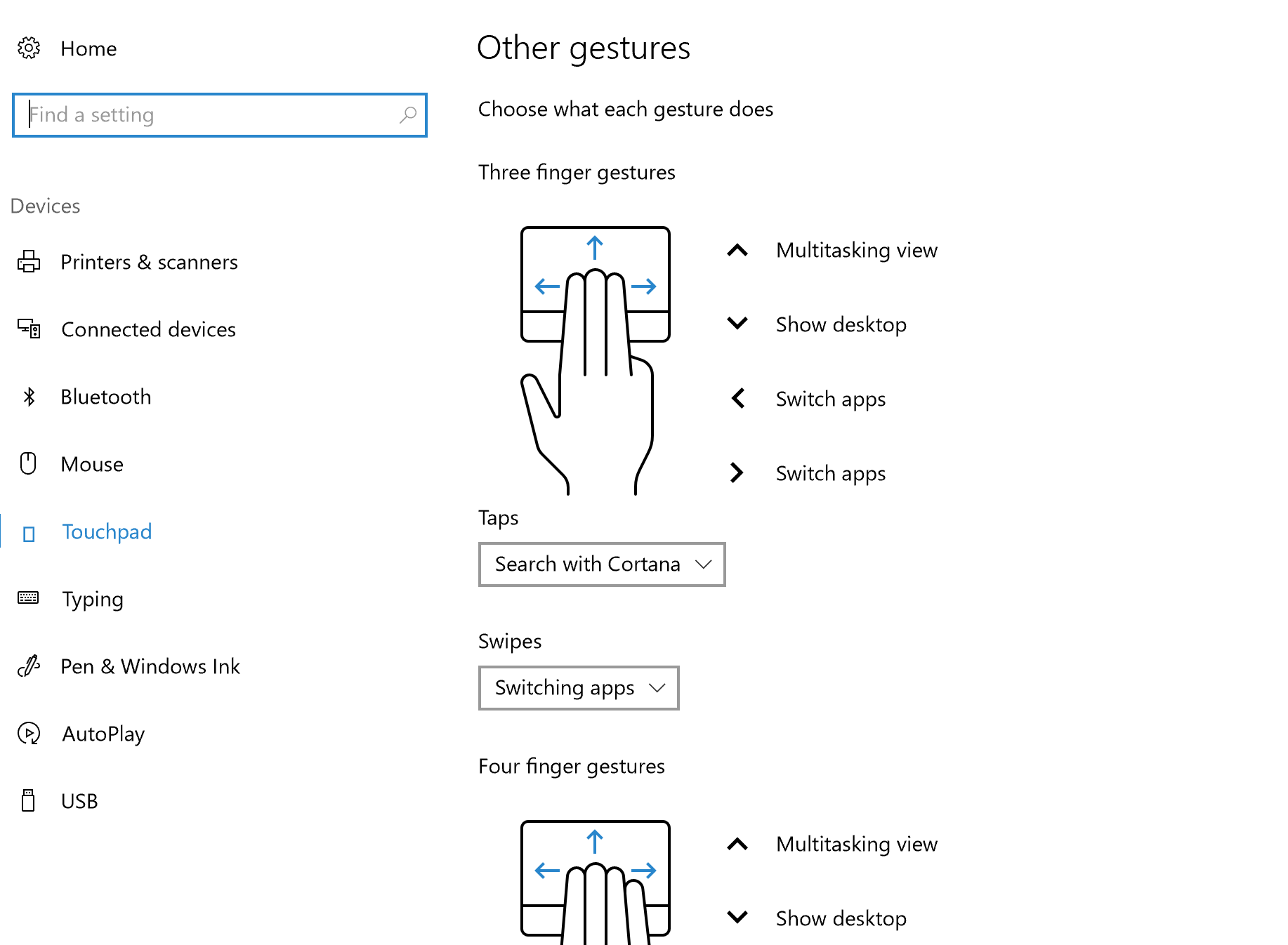Click the Bluetooth symbol icon
This screenshot has height=945, width=1288.
pos(29,397)
